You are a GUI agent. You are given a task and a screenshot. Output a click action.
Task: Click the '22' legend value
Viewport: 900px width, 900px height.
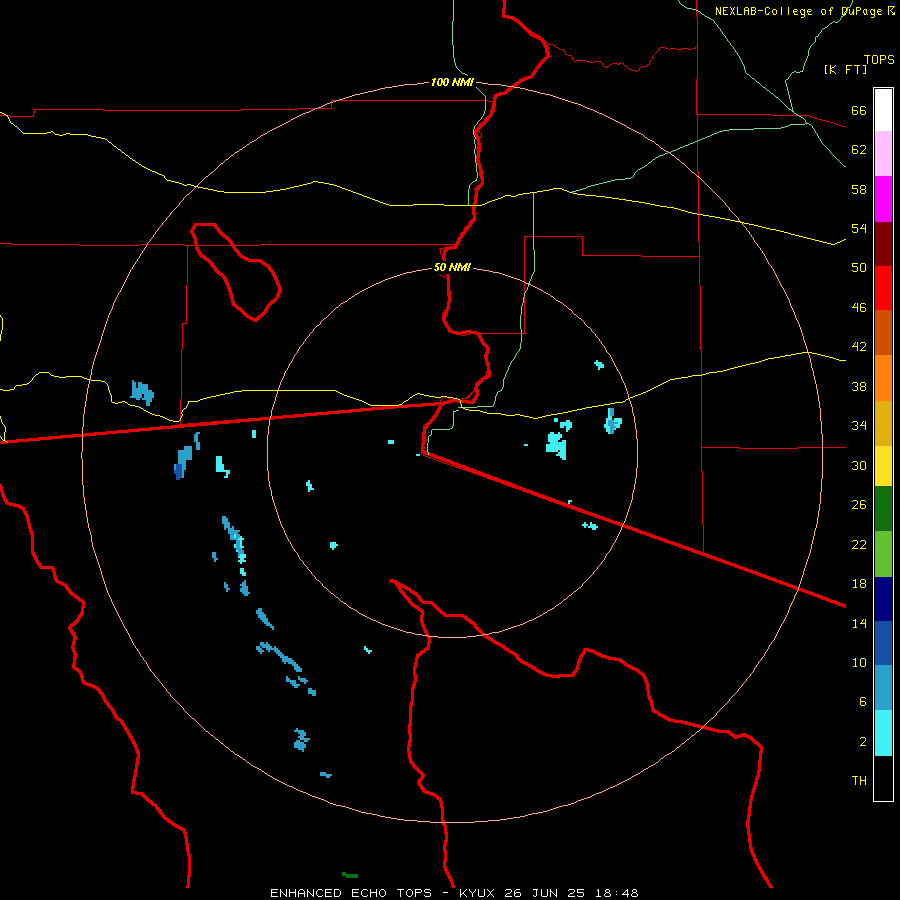click(859, 544)
